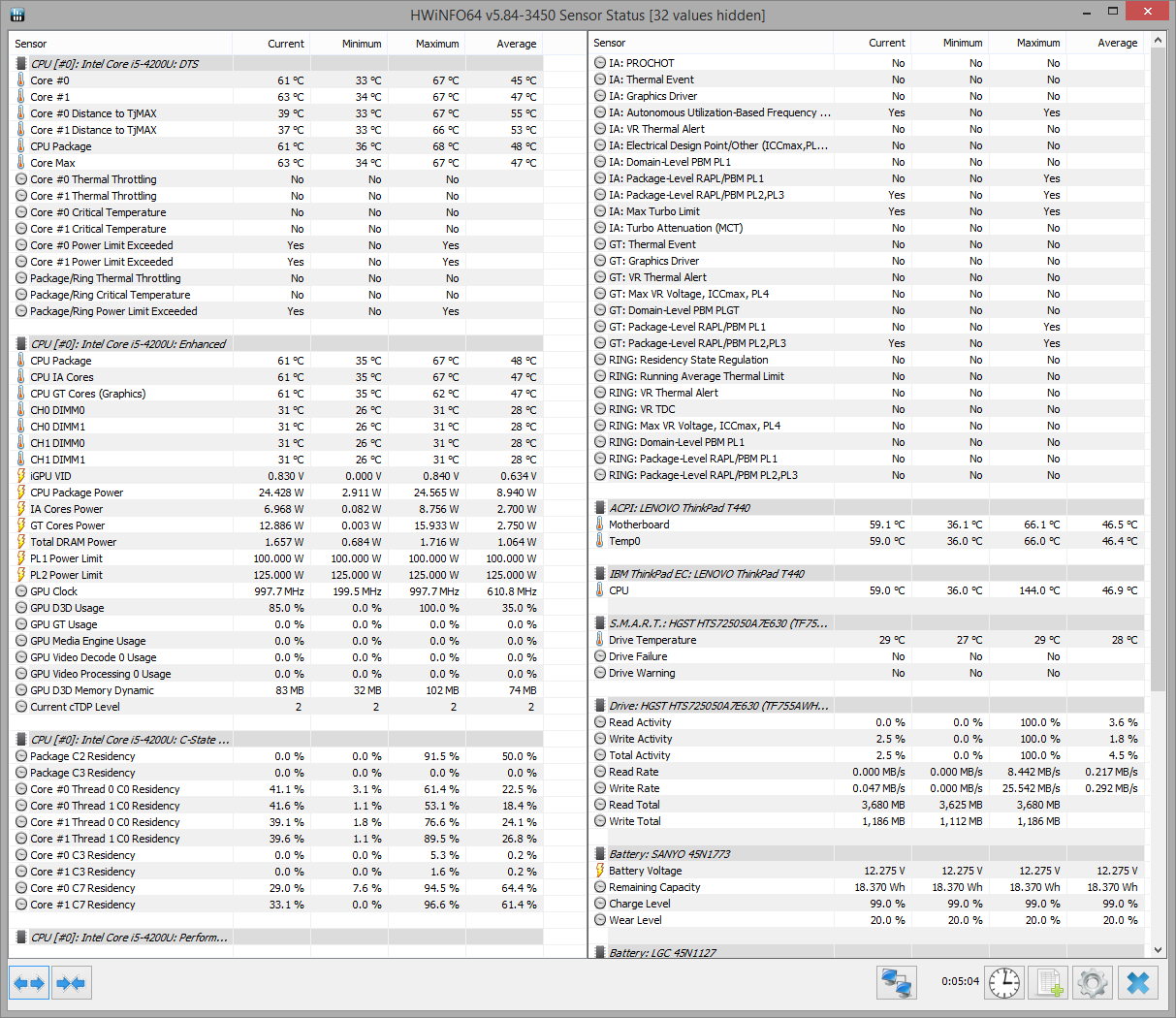
Task: Select Remaining Capacity row
Action: pos(868,887)
